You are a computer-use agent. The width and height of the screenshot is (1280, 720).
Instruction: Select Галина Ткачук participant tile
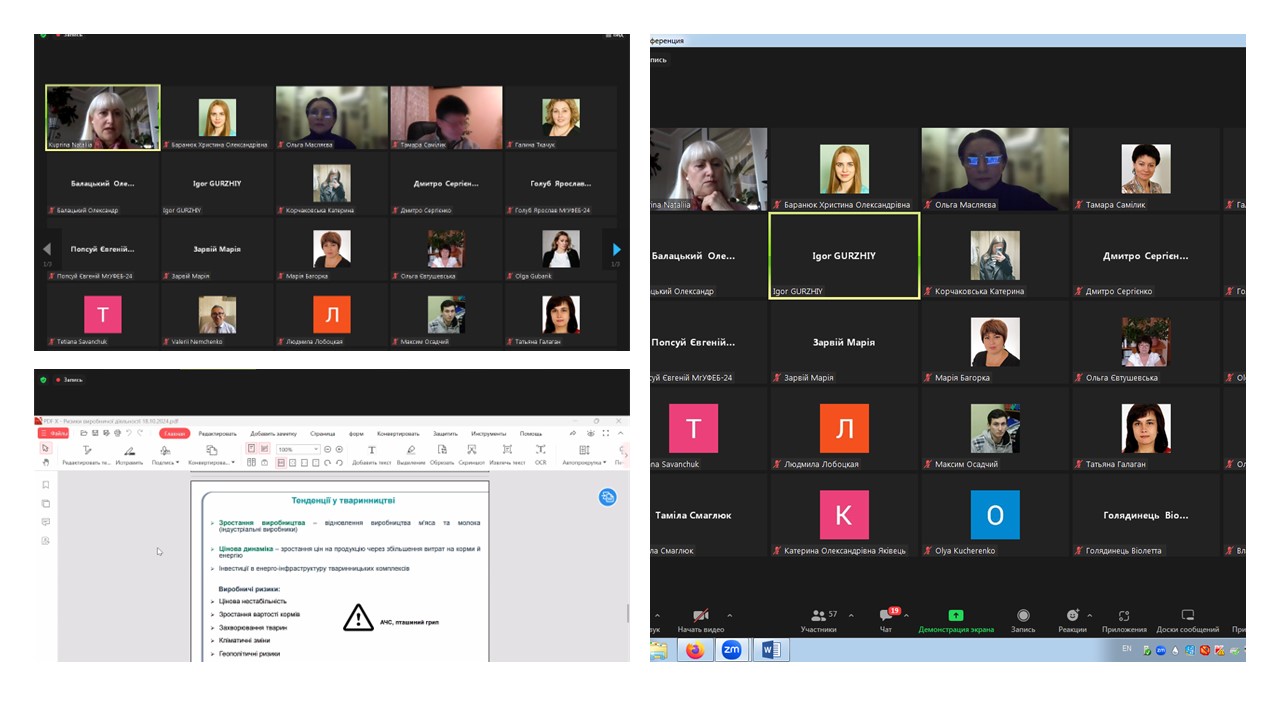[x=561, y=118]
